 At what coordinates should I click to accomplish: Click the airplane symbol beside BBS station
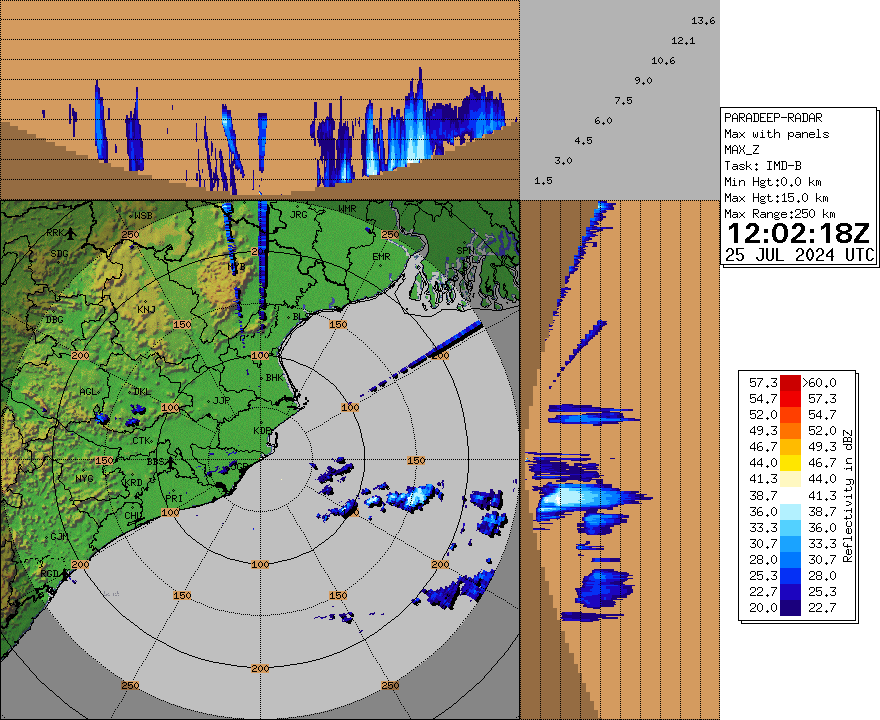click(170, 463)
